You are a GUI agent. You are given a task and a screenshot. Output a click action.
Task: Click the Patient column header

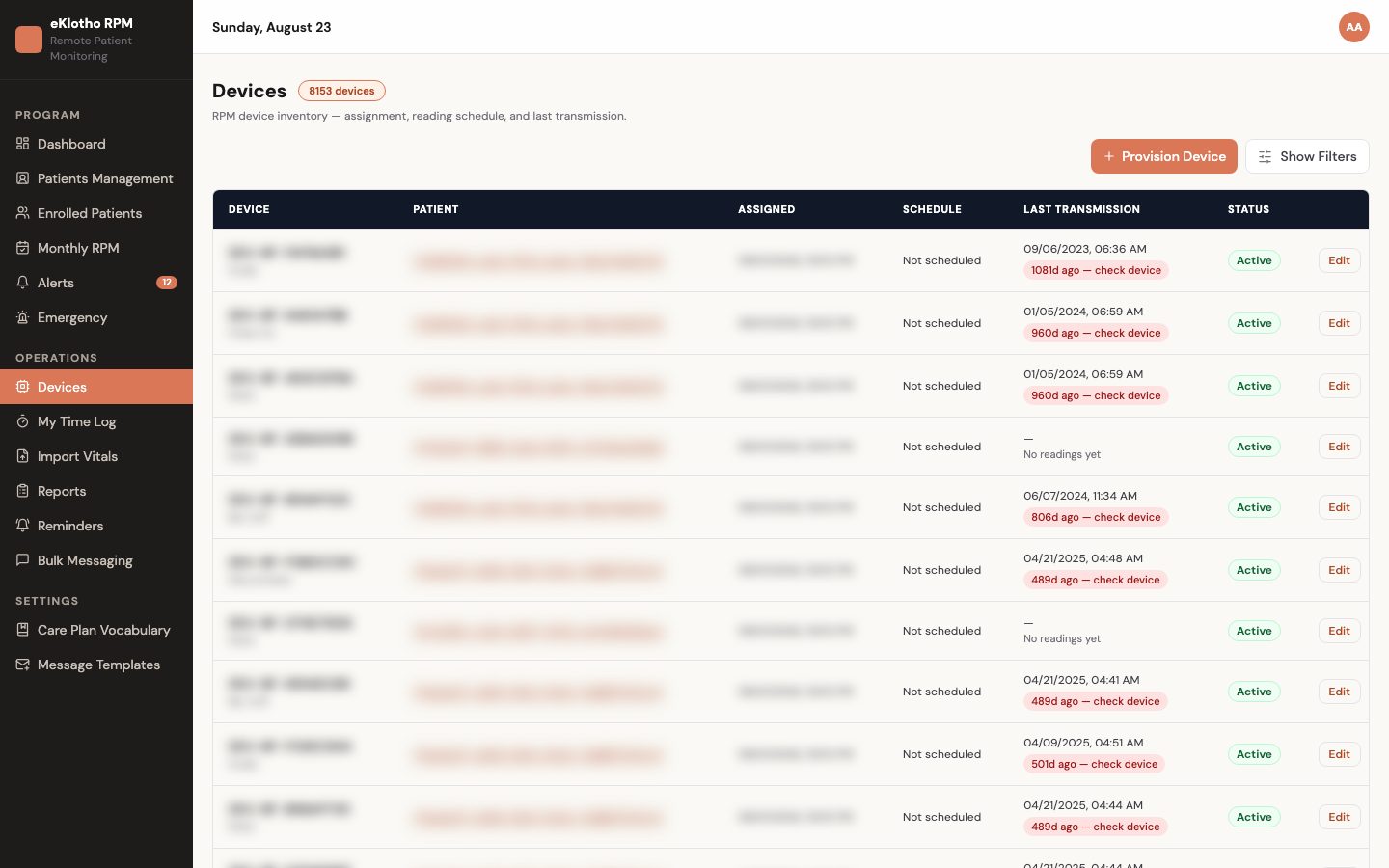pos(436,209)
